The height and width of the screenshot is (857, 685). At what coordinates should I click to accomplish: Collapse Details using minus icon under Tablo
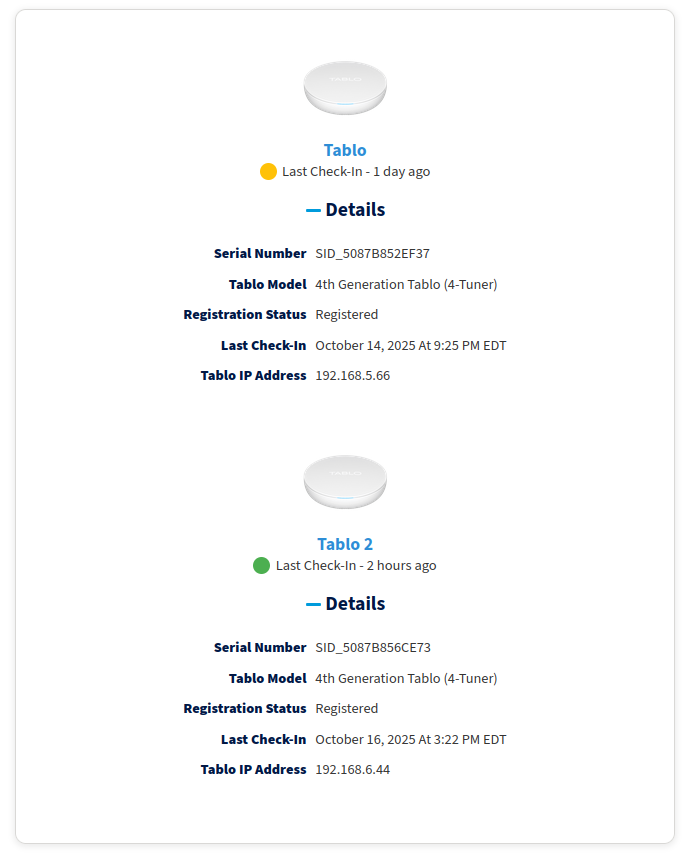(313, 210)
